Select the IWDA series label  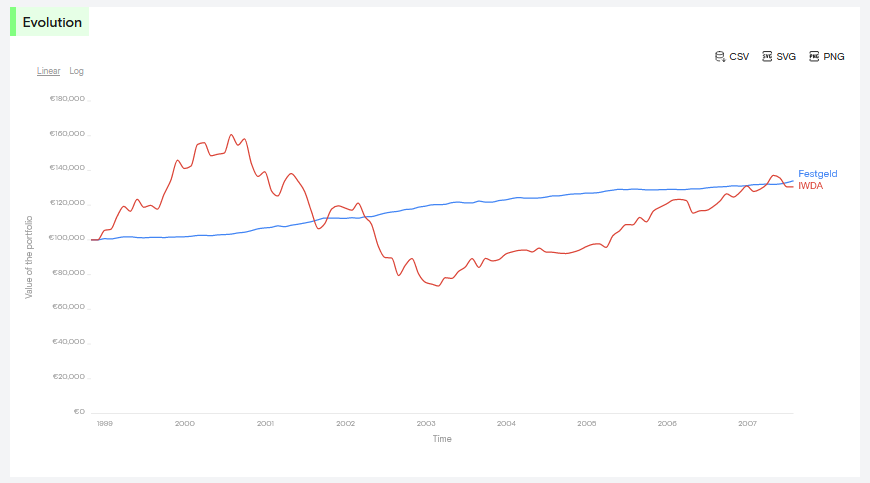coord(810,186)
